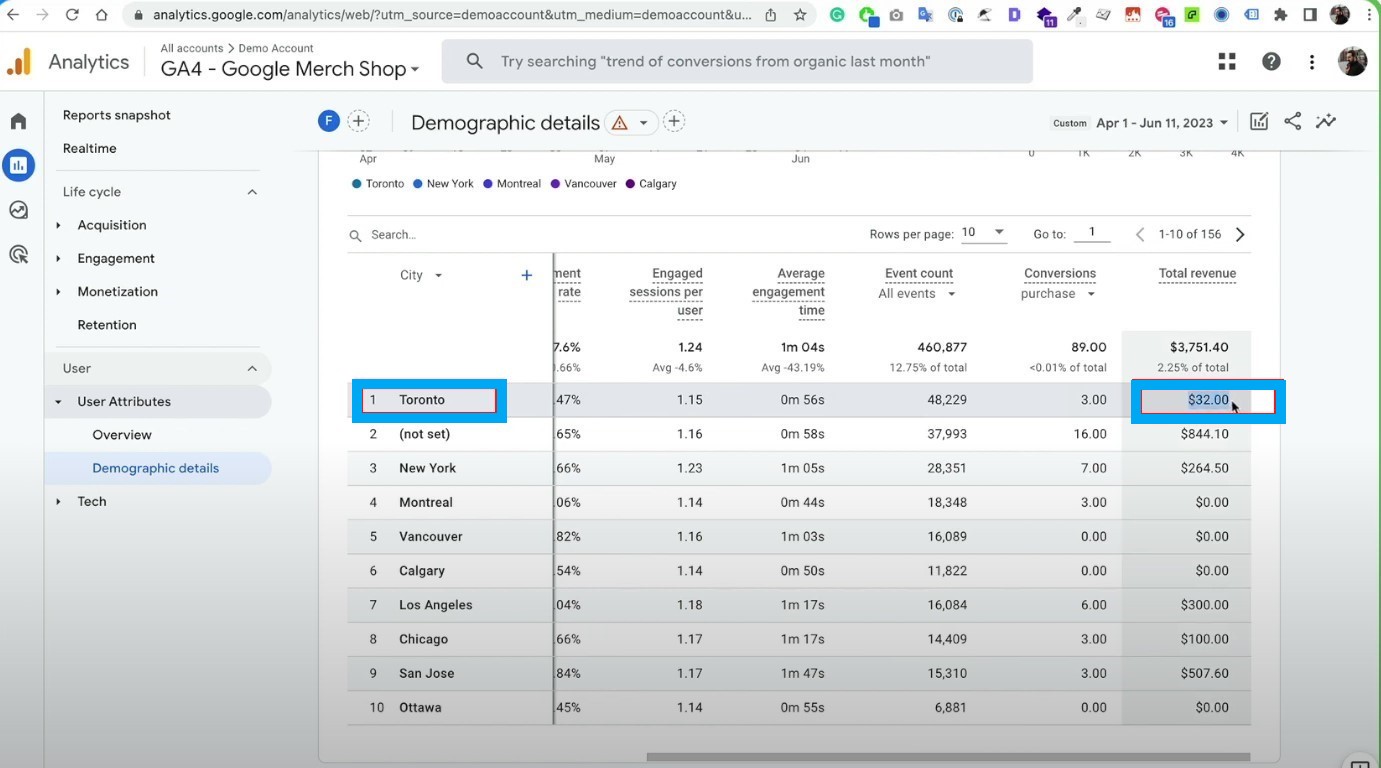Add a filter with the plus circle icon

click(674, 121)
